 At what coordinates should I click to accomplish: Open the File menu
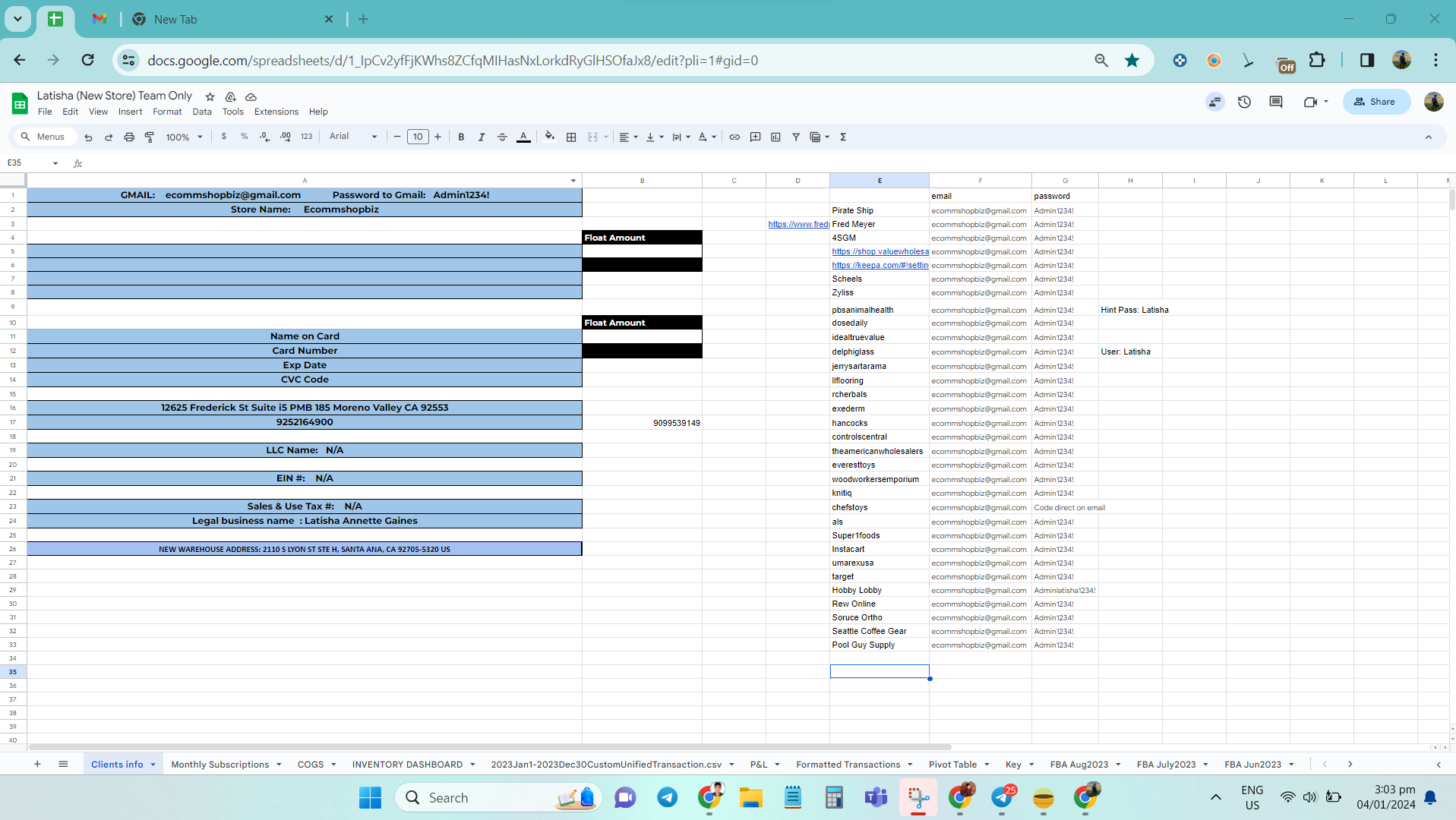(x=45, y=112)
